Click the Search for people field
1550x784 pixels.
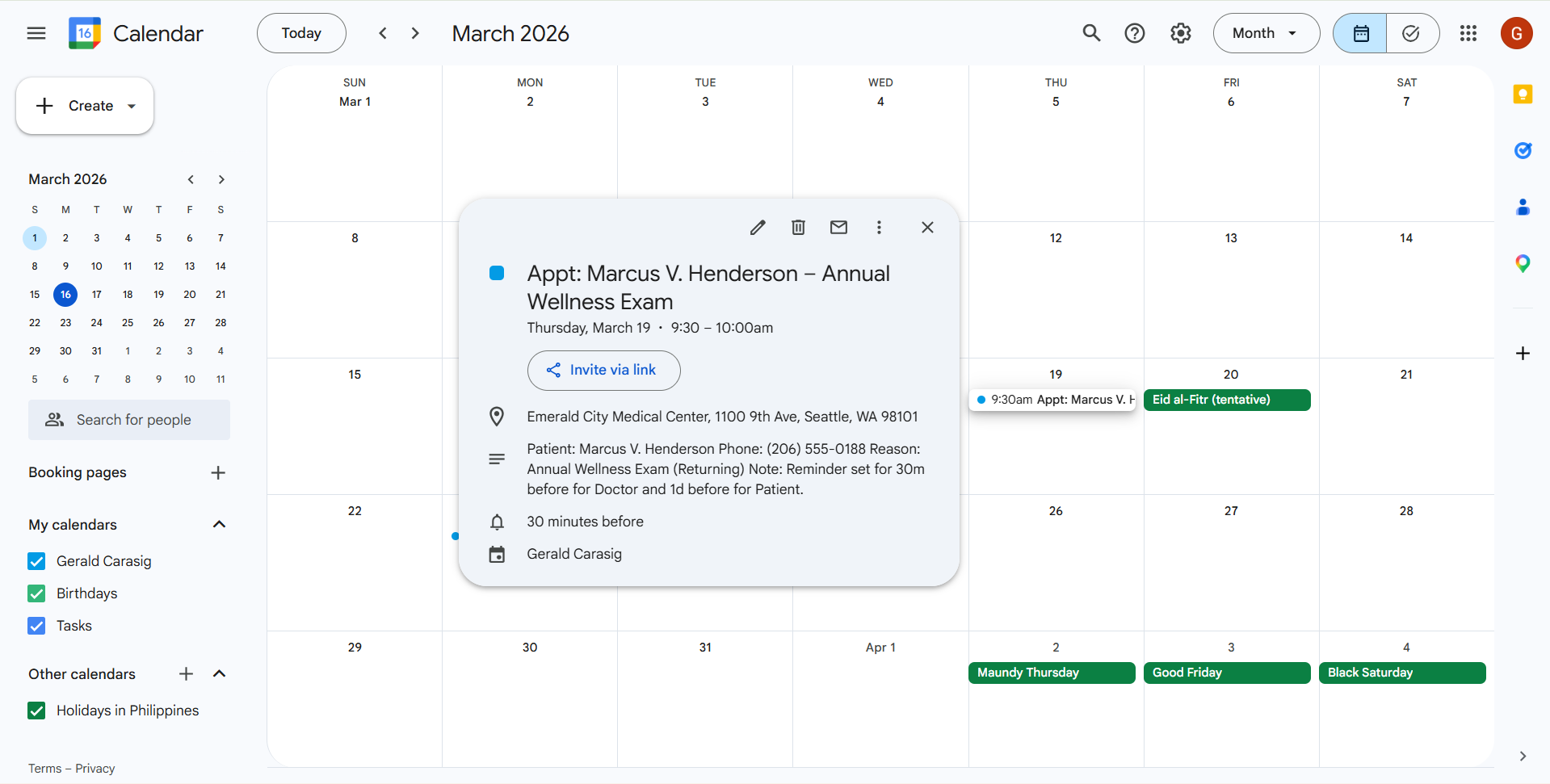click(x=129, y=420)
